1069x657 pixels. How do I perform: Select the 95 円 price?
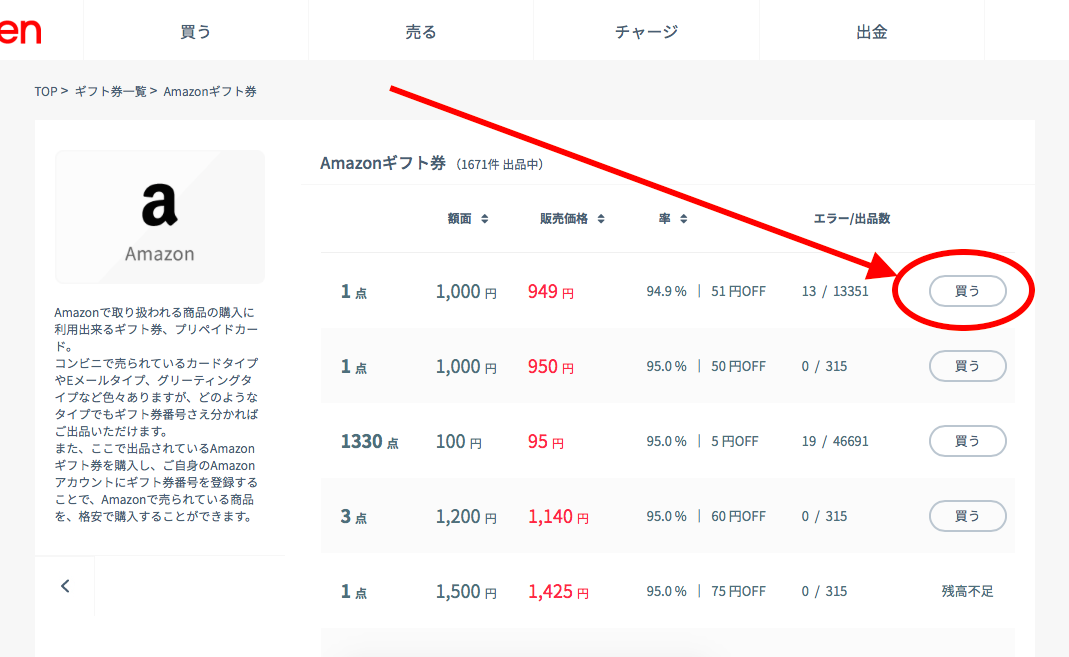click(545, 442)
